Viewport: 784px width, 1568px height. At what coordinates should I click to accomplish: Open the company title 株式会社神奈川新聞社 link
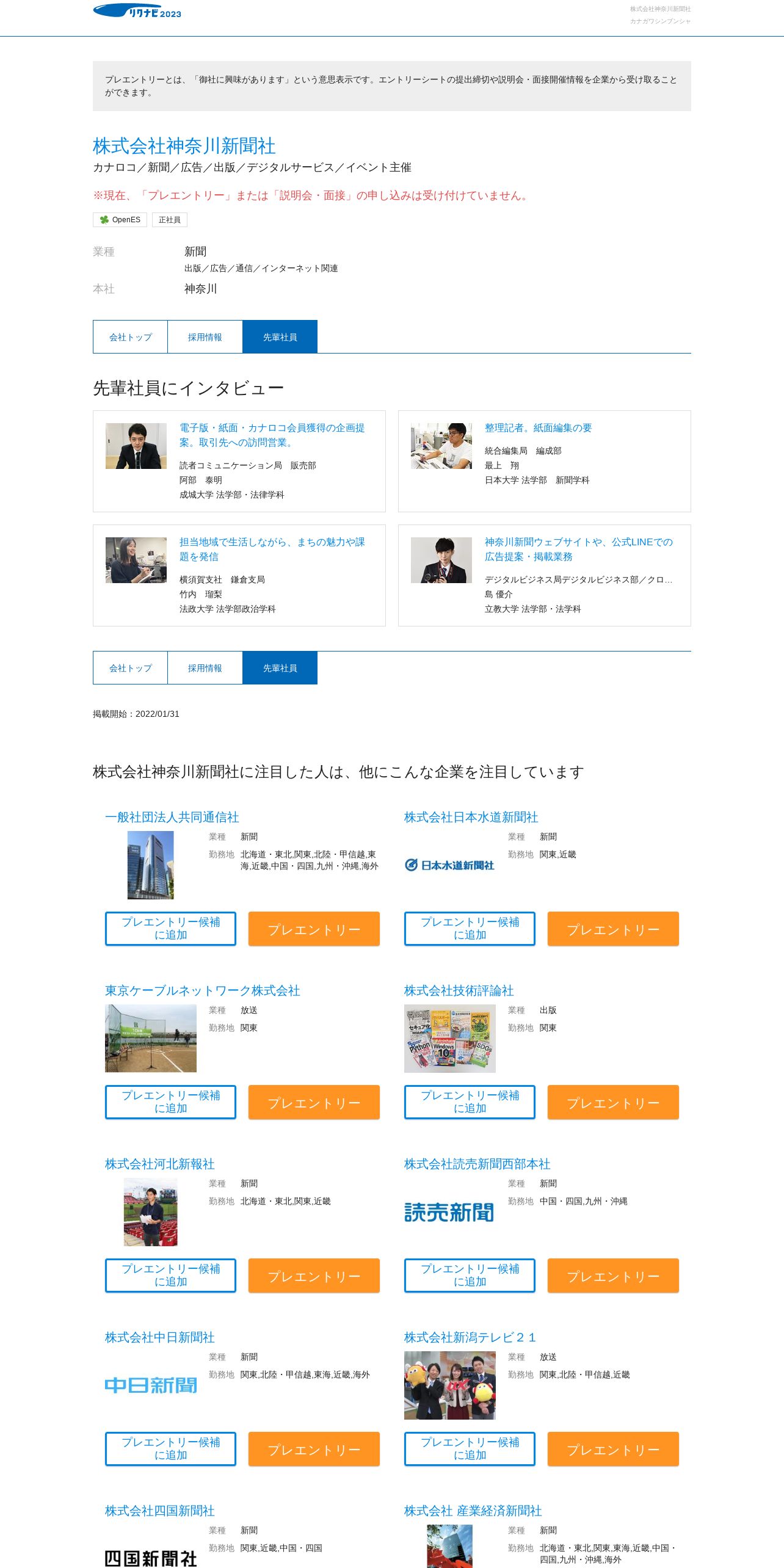(184, 146)
